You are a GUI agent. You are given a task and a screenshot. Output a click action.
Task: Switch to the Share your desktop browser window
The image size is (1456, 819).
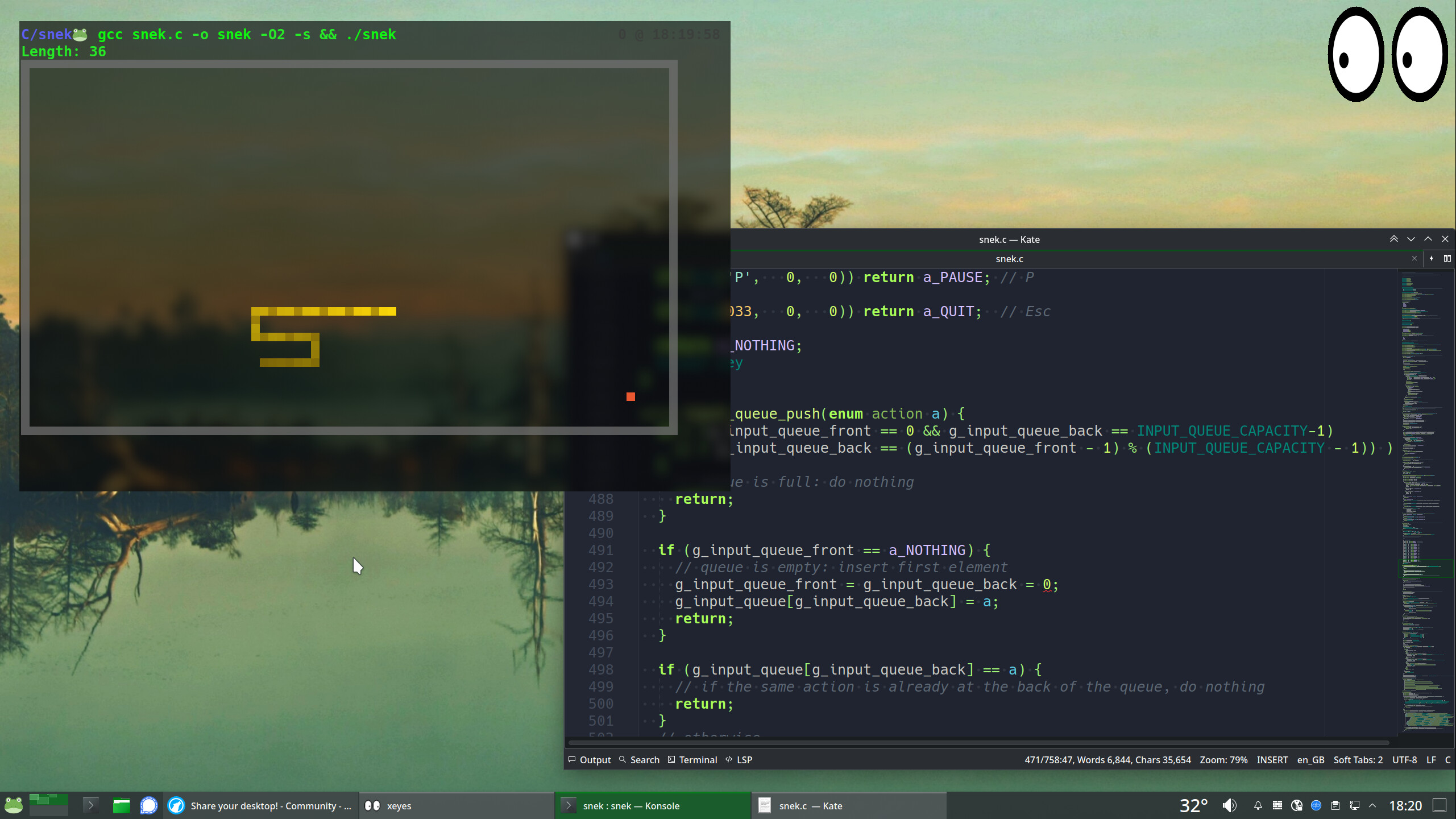click(x=261, y=805)
